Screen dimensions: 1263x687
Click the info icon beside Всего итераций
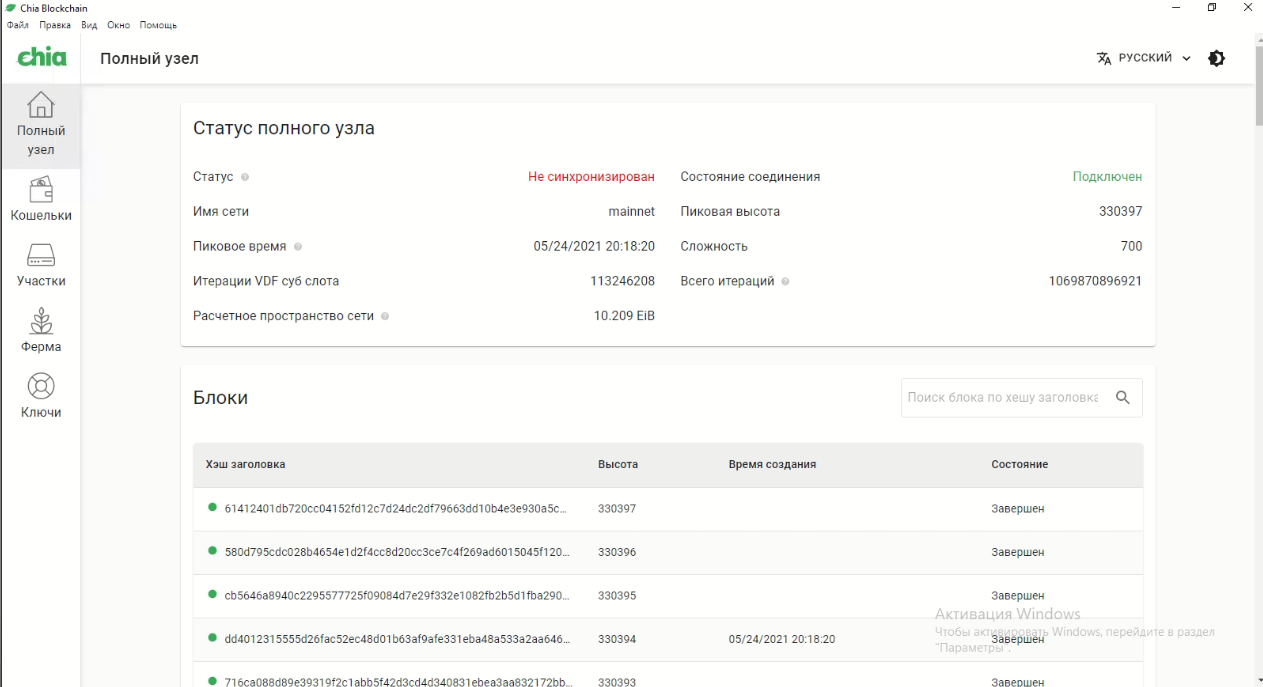pyautogui.click(x=785, y=282)
